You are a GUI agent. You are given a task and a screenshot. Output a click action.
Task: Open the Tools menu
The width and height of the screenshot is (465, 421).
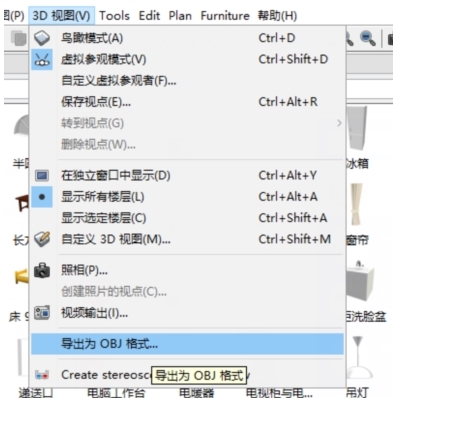click(x=114, y=16)
